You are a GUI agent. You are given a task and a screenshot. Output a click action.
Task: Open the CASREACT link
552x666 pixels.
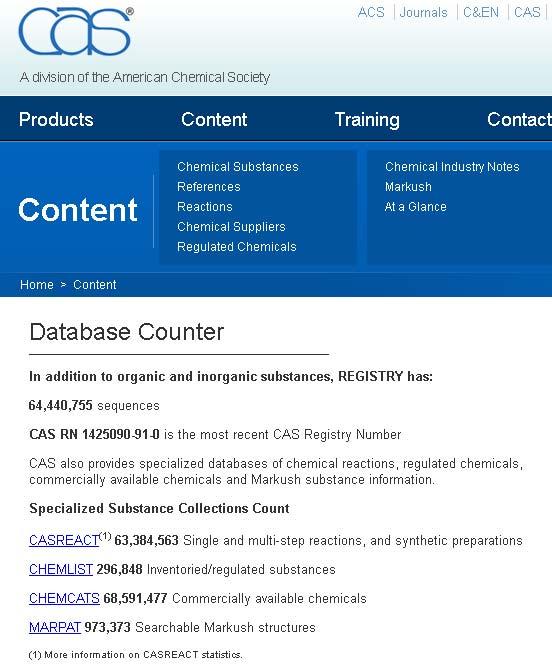(x=64, y=540)
